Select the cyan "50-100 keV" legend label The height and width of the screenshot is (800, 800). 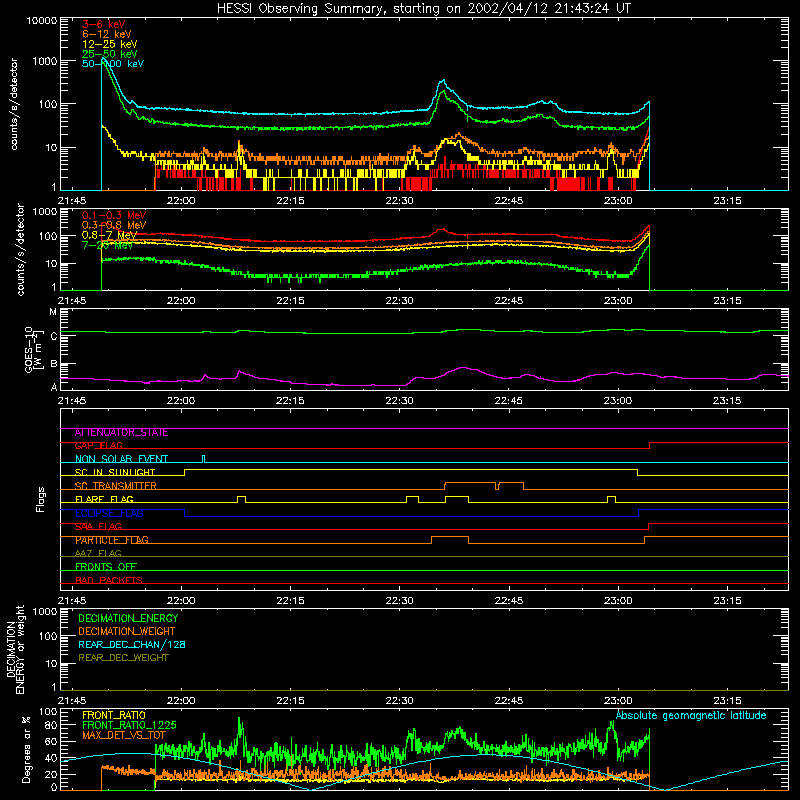pos(113,64)
